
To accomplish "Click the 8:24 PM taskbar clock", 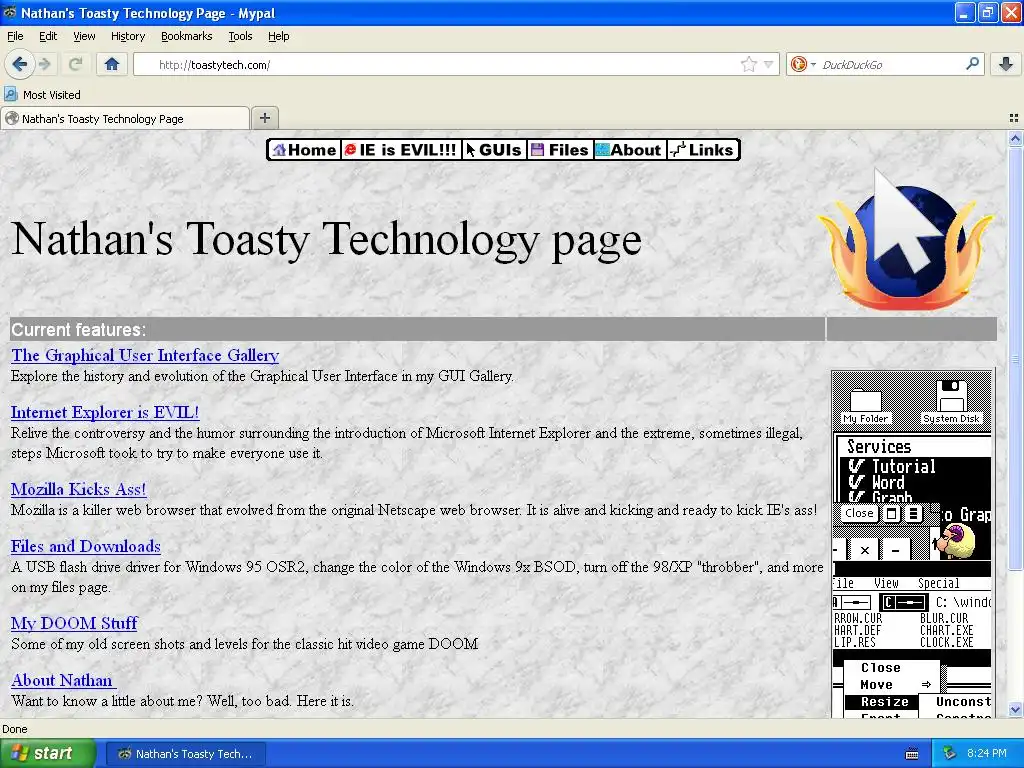I will point(987,753).
